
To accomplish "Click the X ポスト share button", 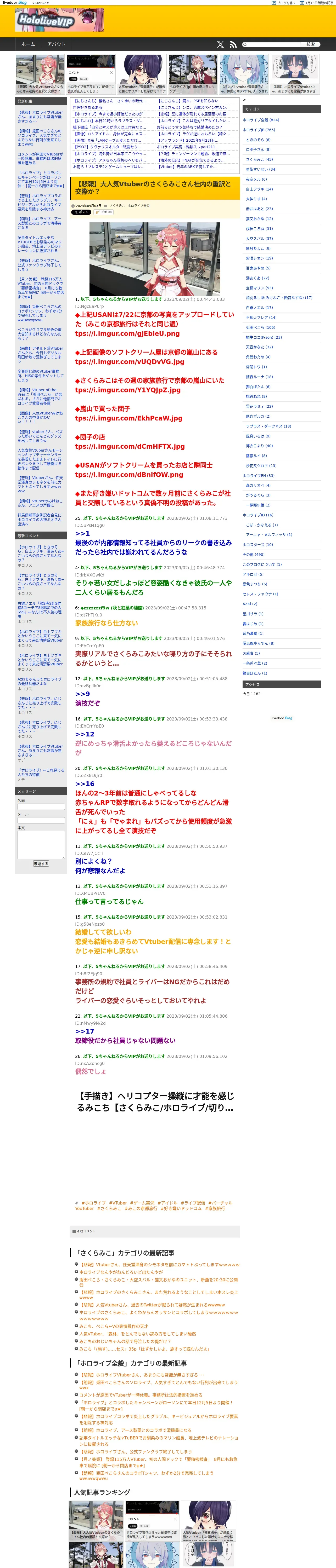I will 81,212.
